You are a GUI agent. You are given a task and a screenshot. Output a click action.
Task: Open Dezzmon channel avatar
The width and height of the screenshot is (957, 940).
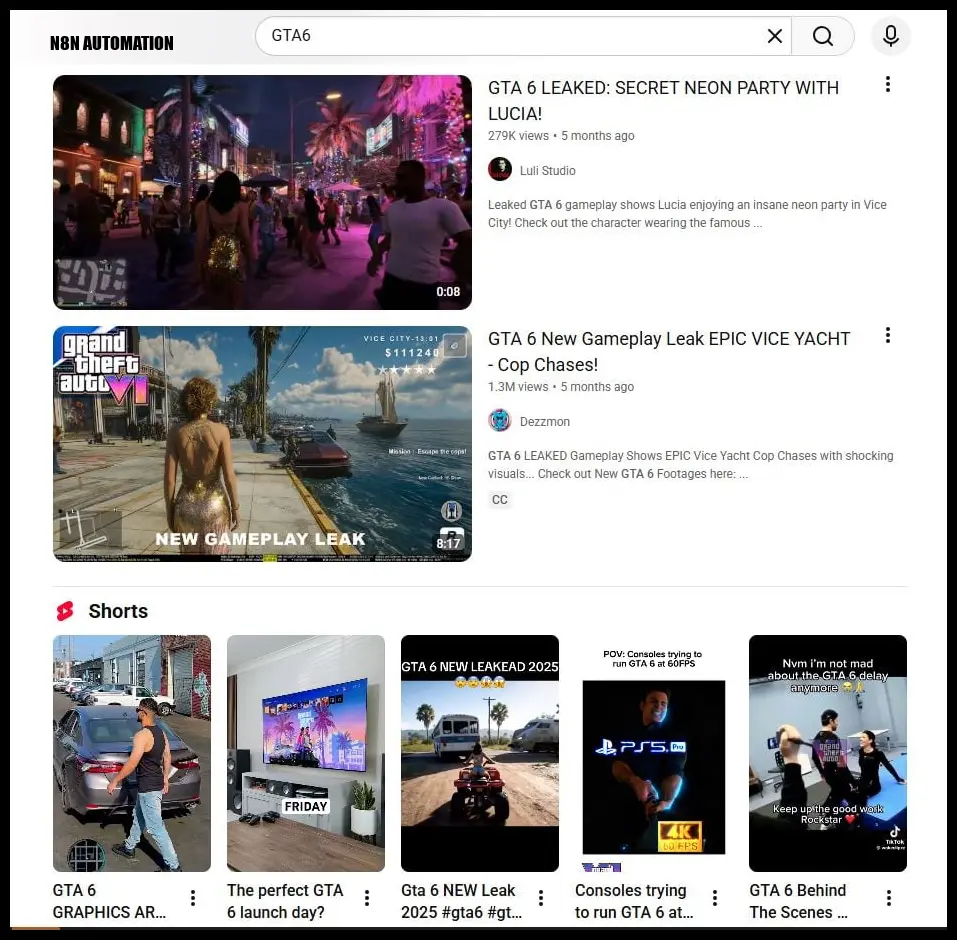(x=500, y=421)
